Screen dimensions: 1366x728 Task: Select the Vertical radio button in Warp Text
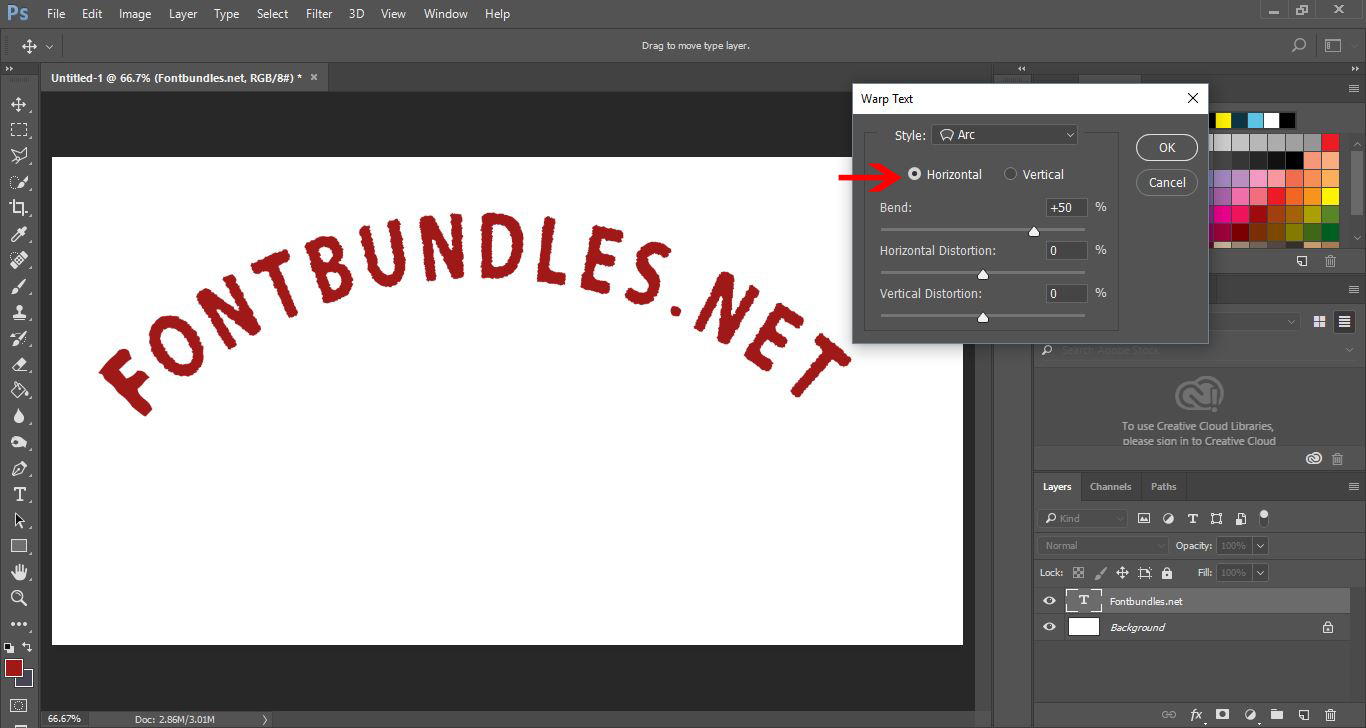tap(1010, 173)
